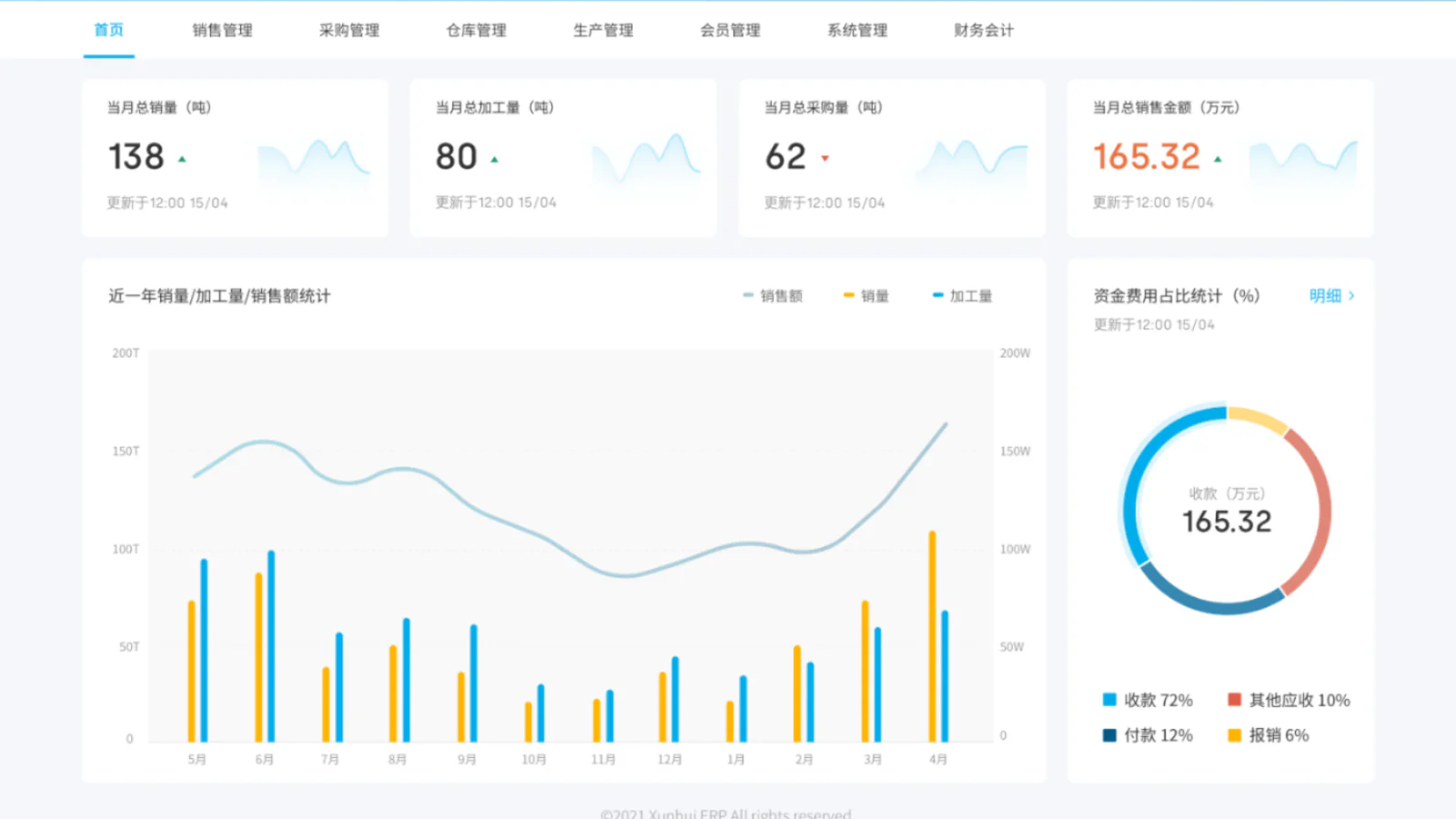The image size is (1456, 819).
Task: Select the 财务会计 menu item
Action: [x=984, y=30]
